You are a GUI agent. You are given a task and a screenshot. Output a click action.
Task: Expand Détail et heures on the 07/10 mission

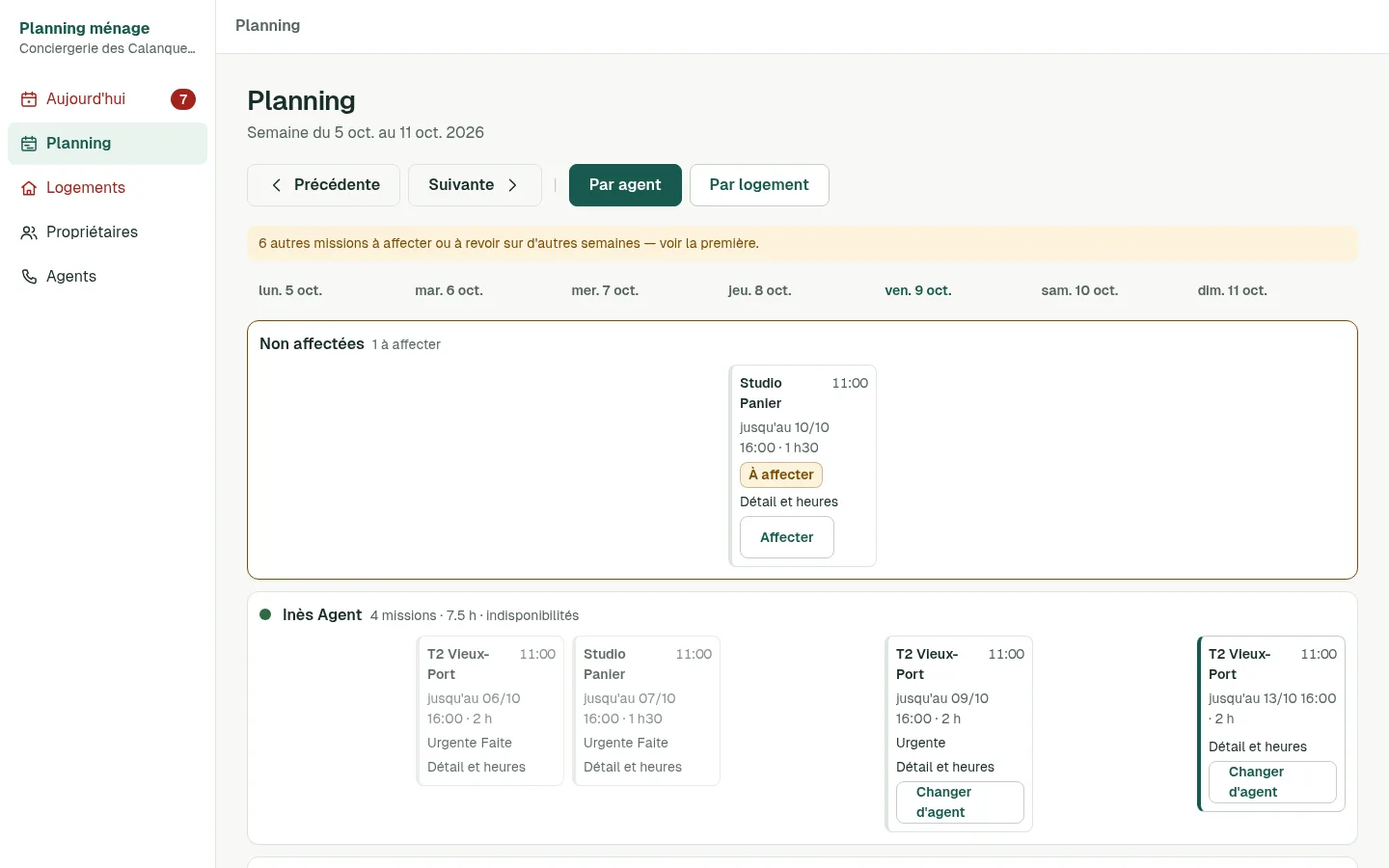[633, 767]
